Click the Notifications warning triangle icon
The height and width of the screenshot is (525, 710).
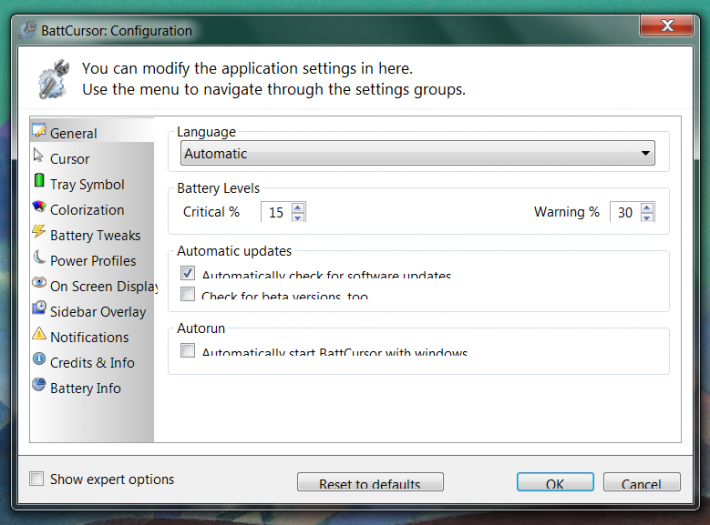39,334
